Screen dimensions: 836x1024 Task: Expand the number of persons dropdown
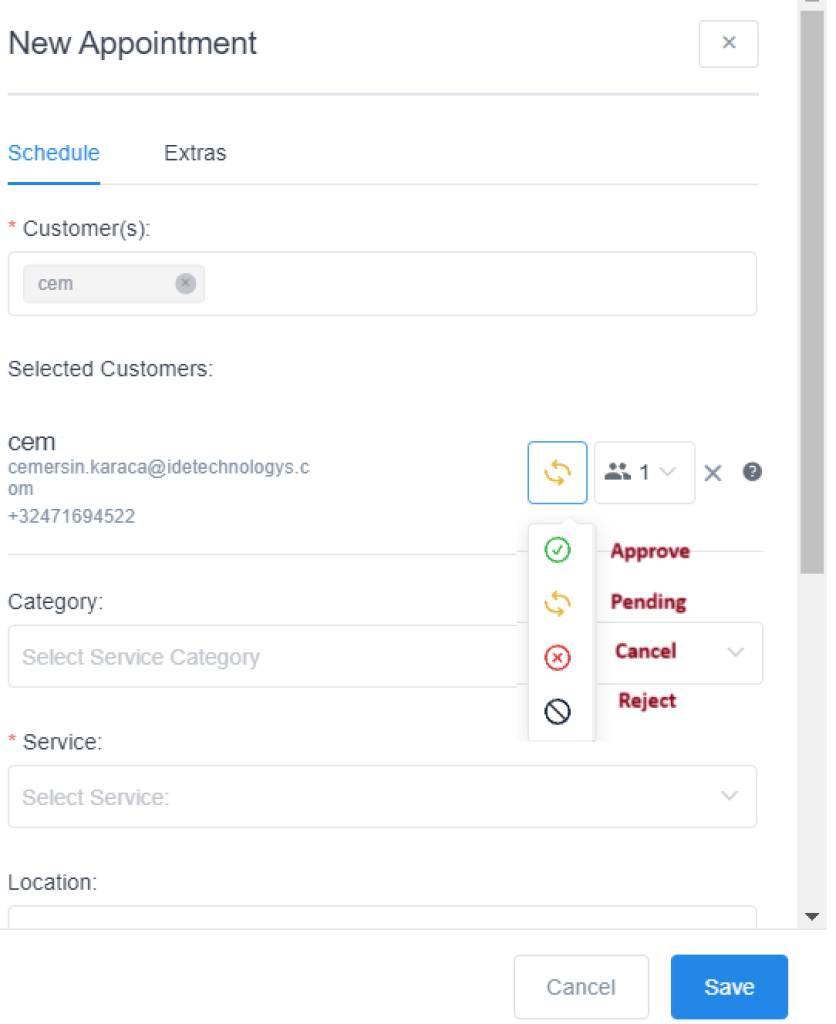pyautogui.click(x=644, y=473)
